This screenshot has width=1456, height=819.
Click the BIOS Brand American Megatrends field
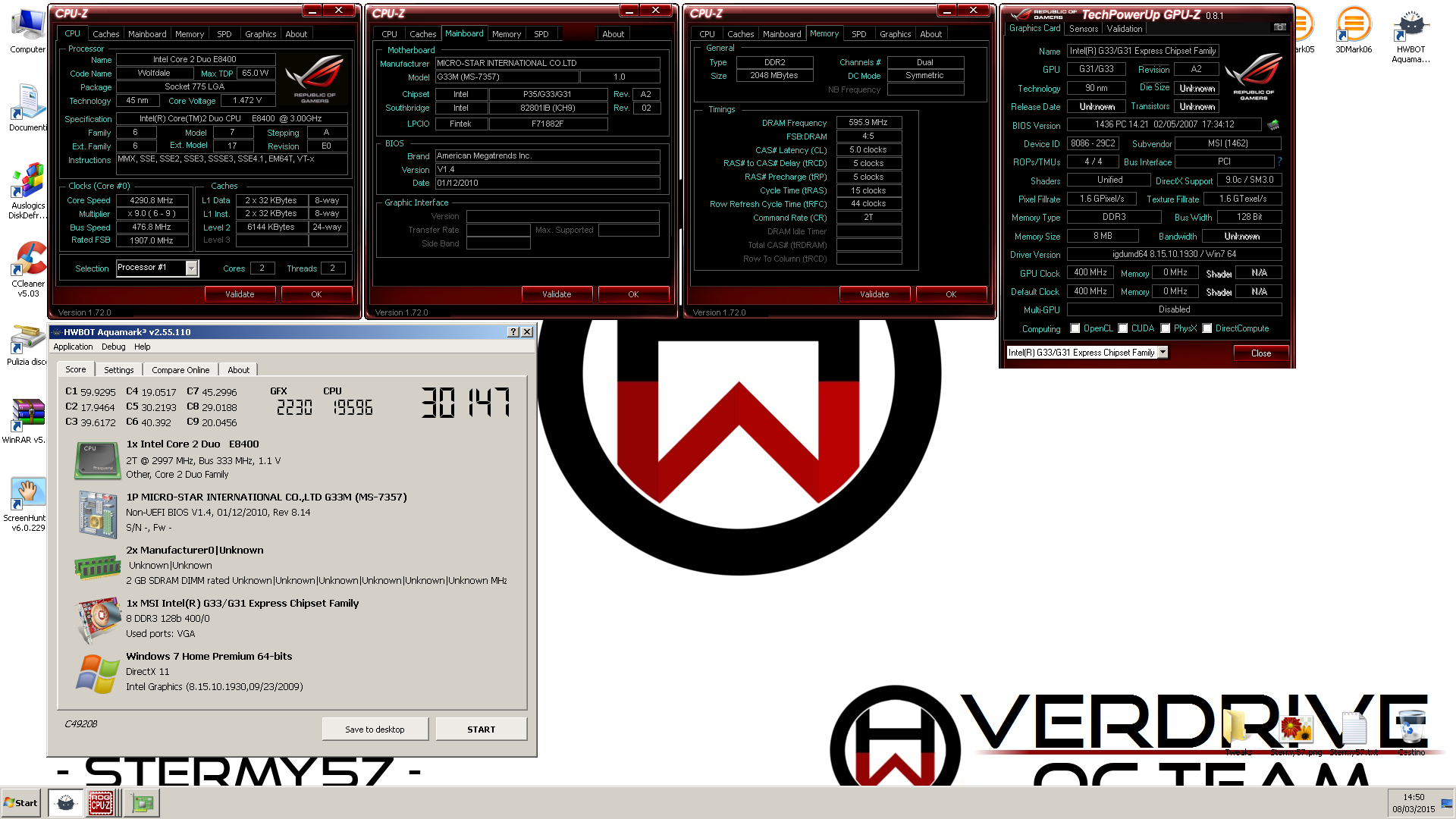click(x=548, y=155)
